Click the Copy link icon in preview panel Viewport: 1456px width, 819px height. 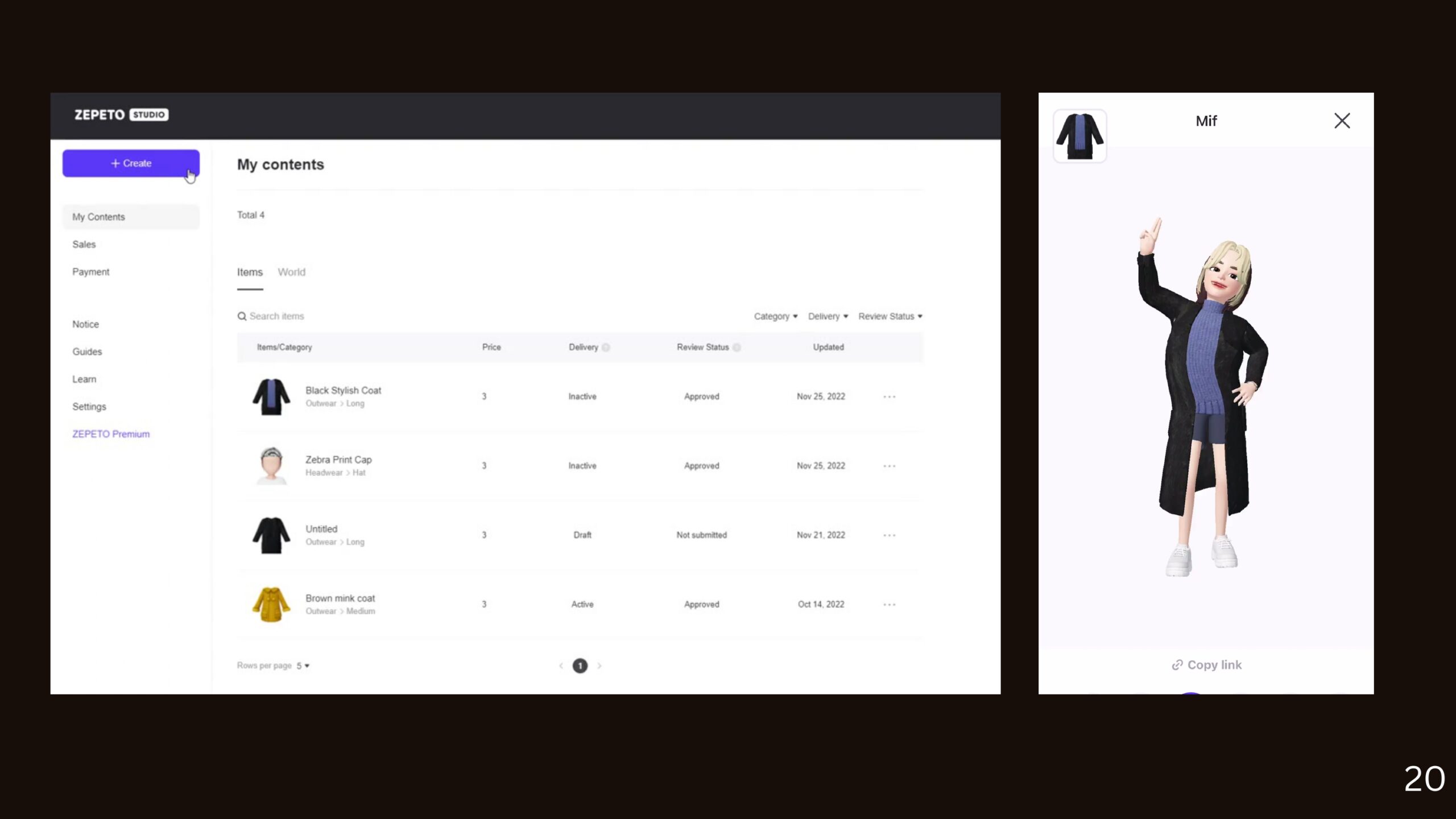[x=1176, y=665]
